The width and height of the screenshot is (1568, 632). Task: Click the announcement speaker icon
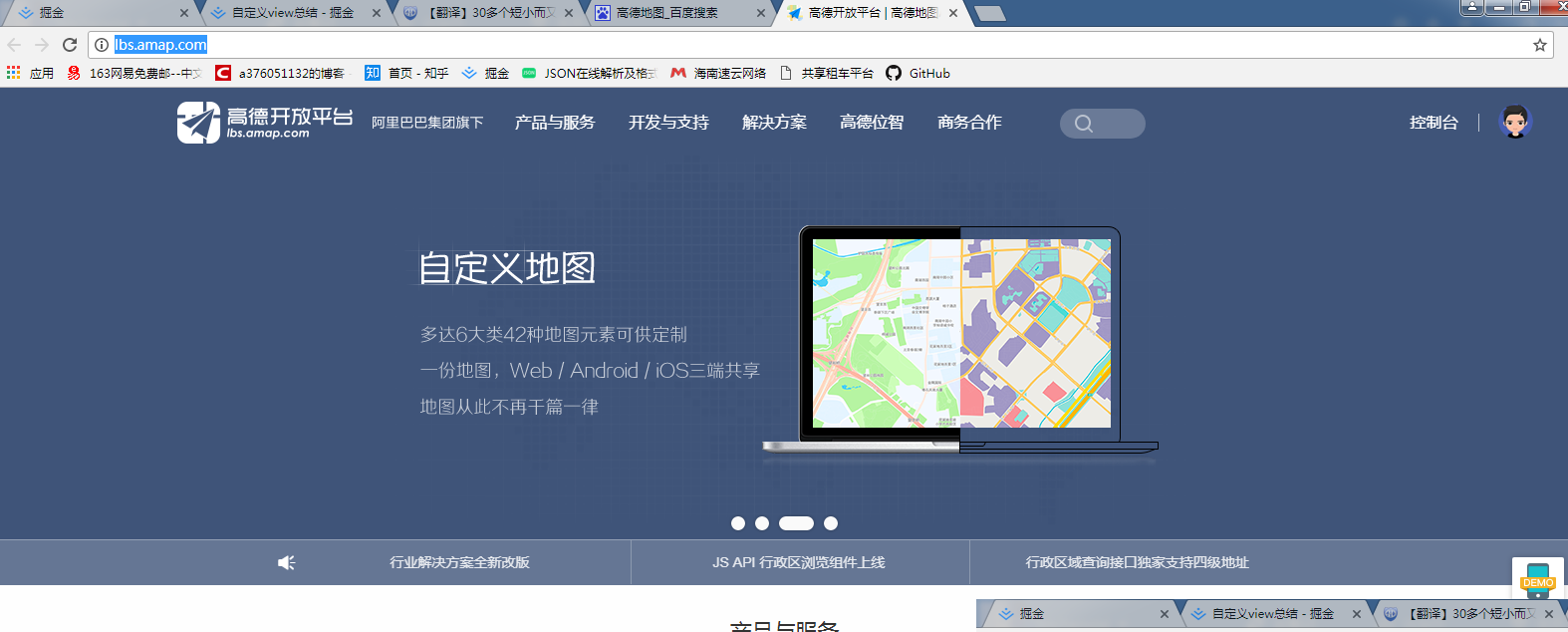tap(286, 563)
